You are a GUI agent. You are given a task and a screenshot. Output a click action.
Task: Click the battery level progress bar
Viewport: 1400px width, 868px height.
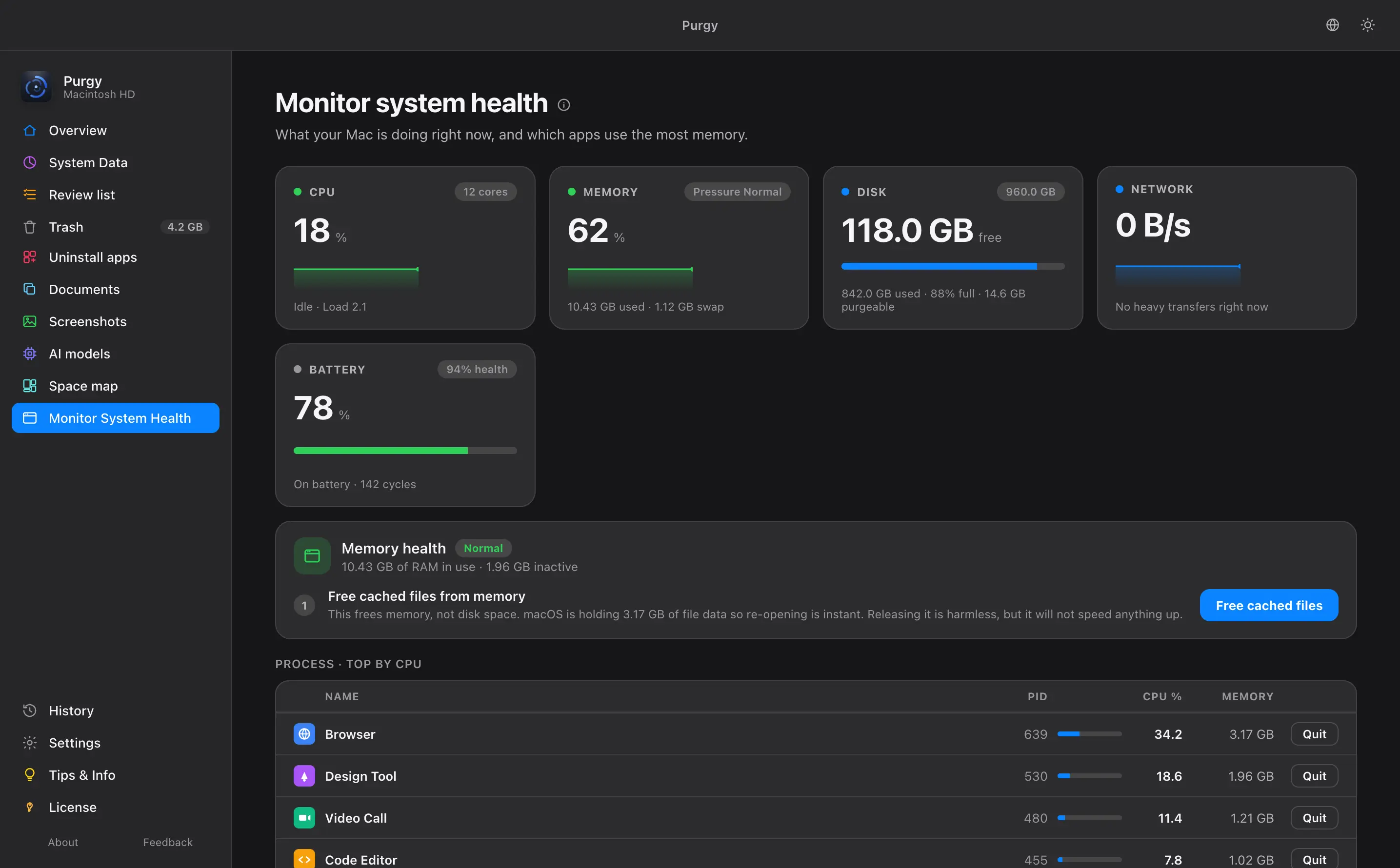click(405, 451)
